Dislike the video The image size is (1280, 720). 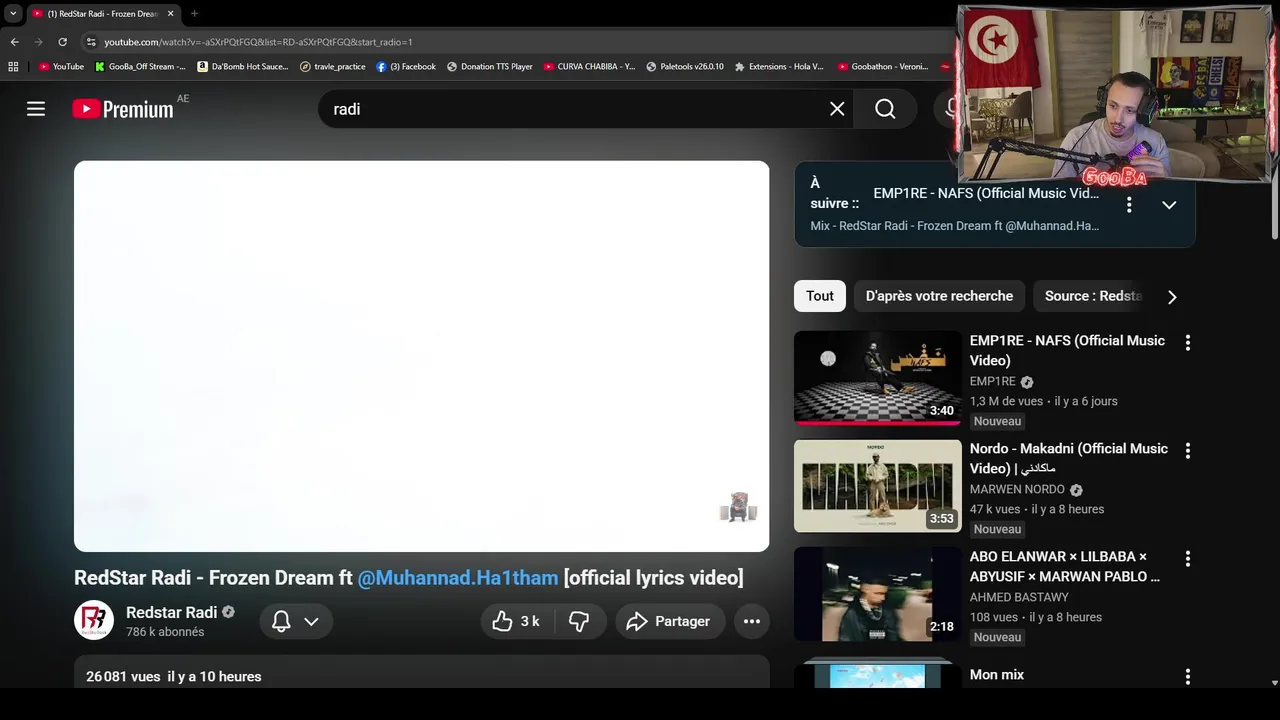579,621
